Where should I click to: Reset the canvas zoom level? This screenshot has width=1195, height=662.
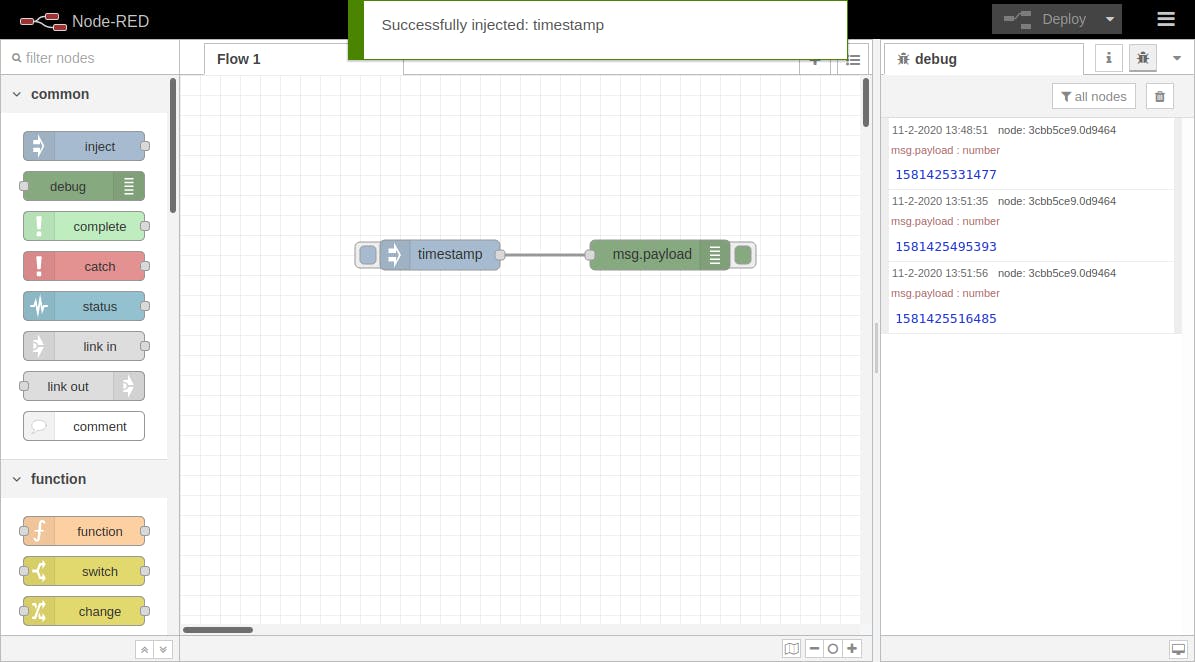833,649
